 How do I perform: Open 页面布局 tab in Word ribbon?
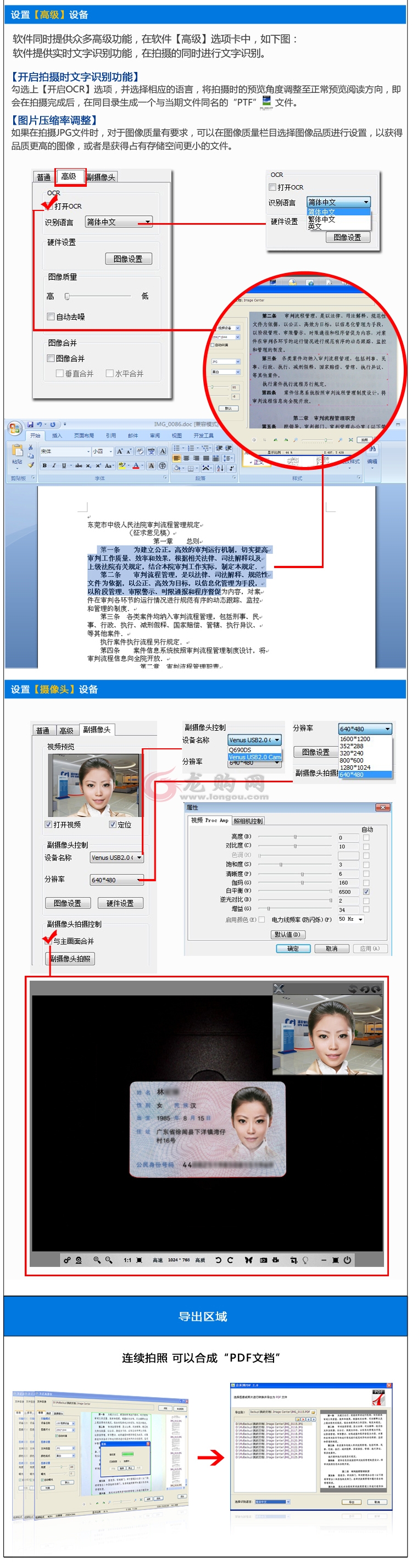[x=84, y=435]
